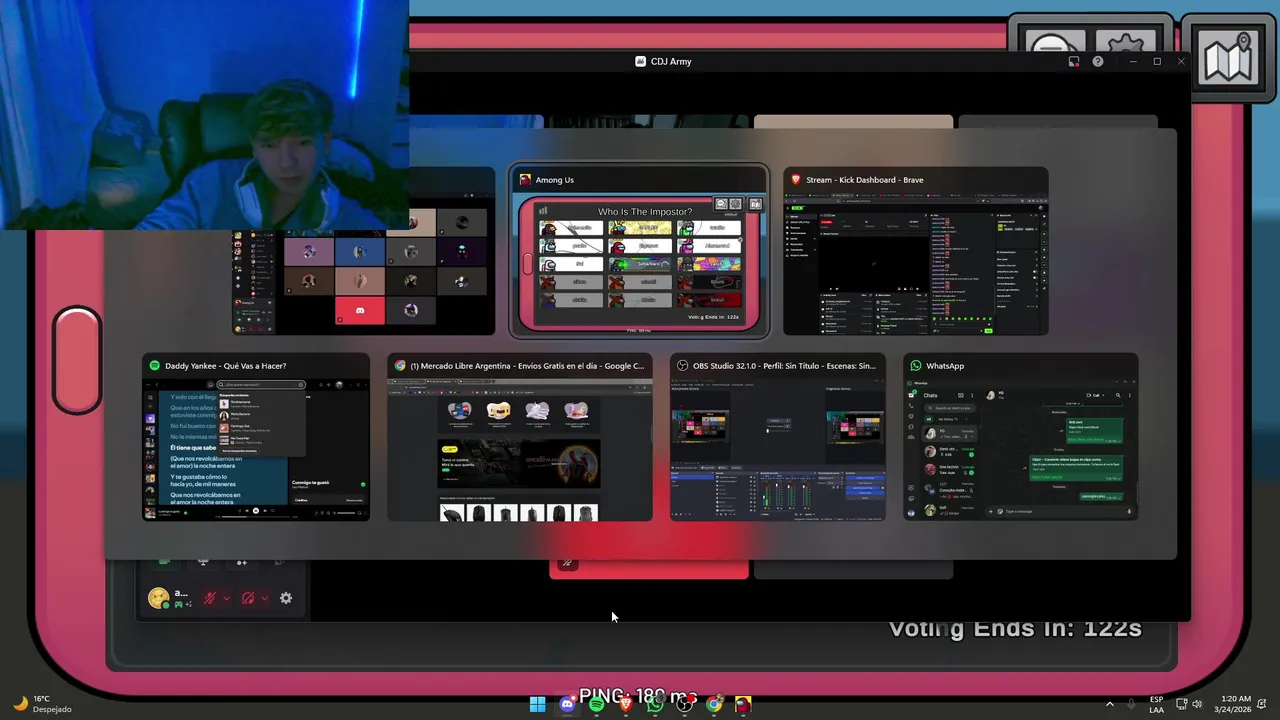Toggle Discord headphone deafen button

click(x=248, y=598)
